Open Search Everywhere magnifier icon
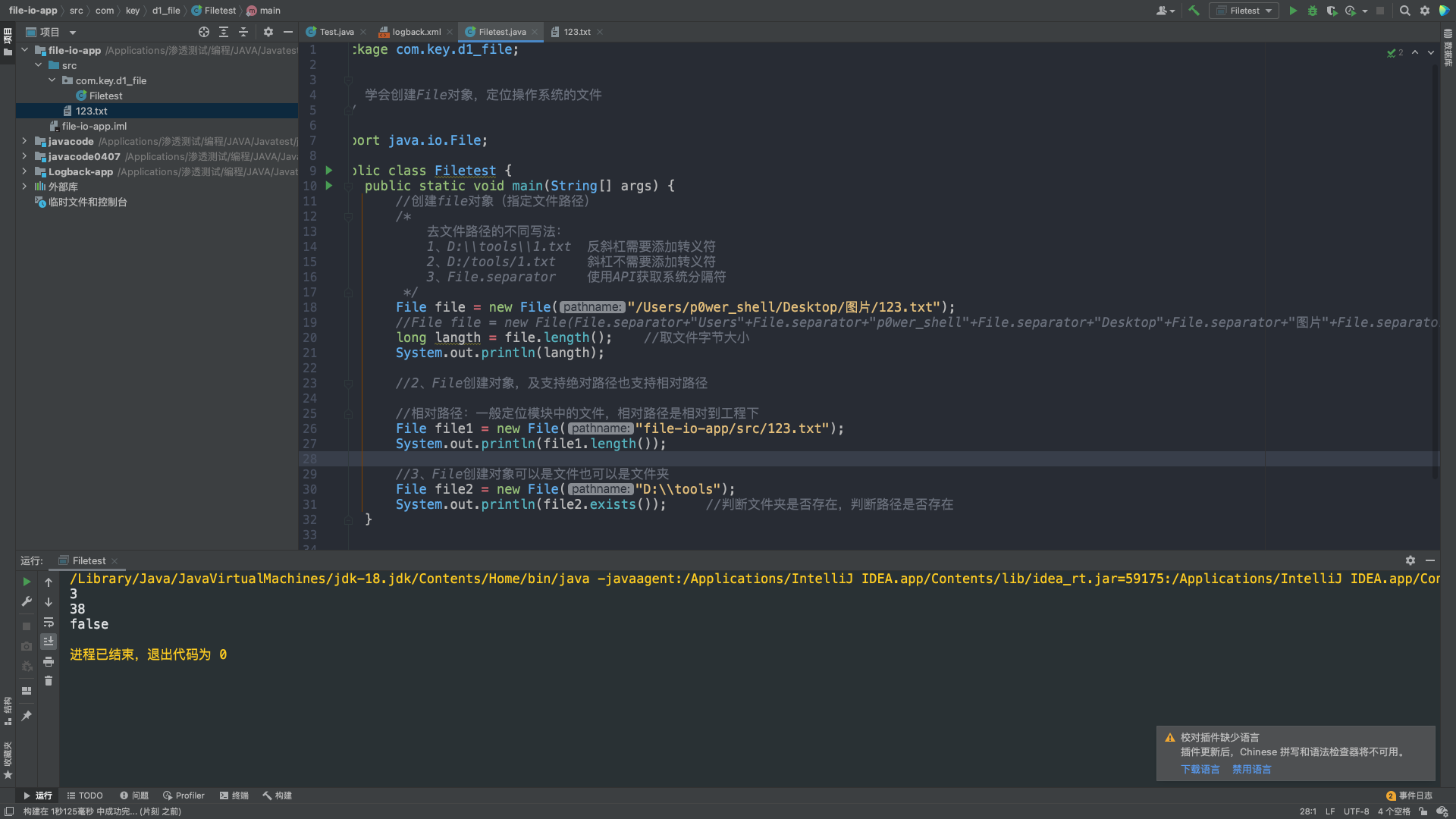 coord(1404,11)
